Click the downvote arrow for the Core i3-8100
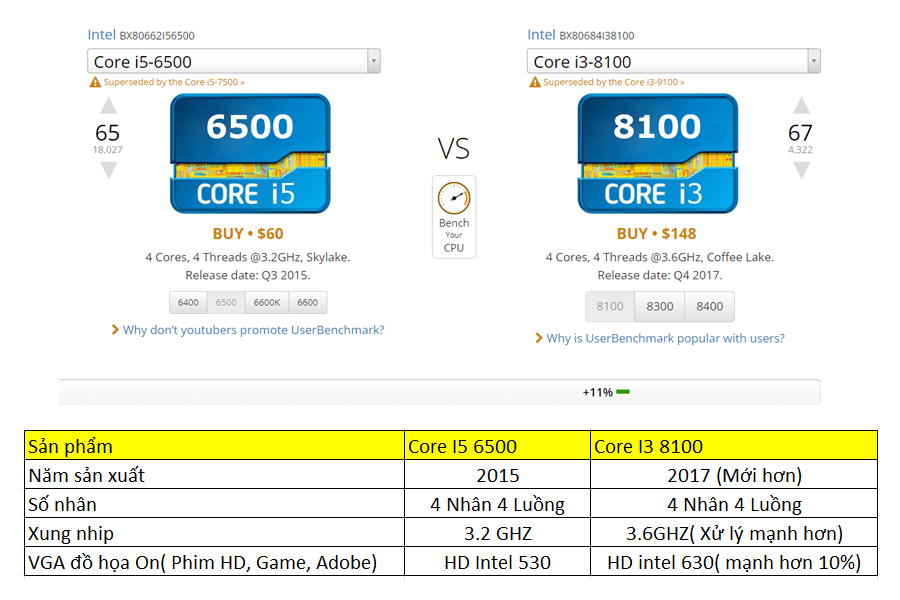This screenshot has height=600, width=900. point(801,168)
